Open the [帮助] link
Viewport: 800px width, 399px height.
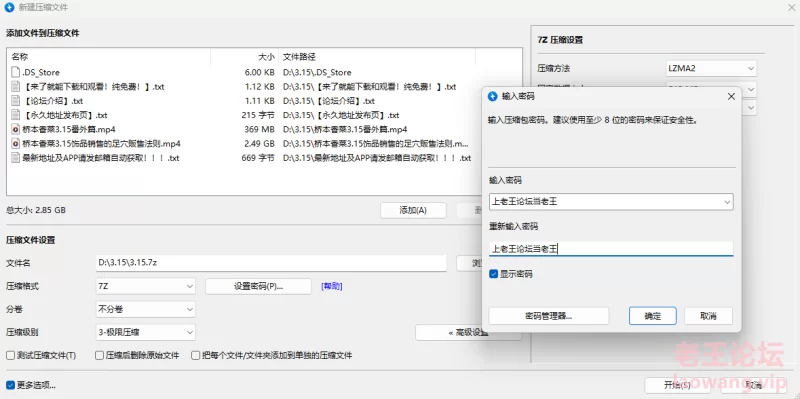tap(332, 286)
